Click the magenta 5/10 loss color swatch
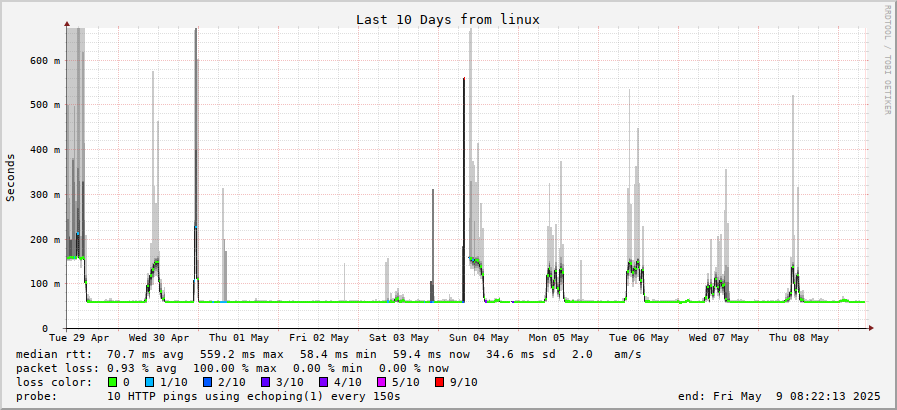 (x=383, y=382)
